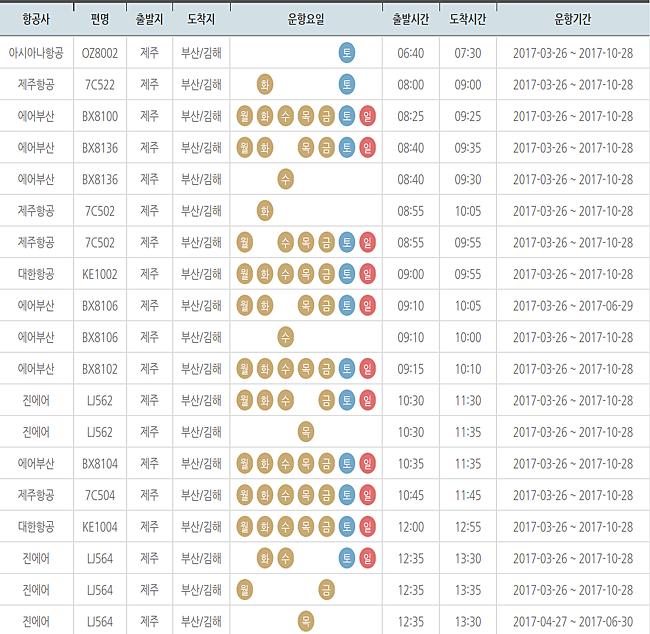Screen dimensions: 650x634
Task: Sort by the 출발시간 column header
Action: (x=410, y=19)
